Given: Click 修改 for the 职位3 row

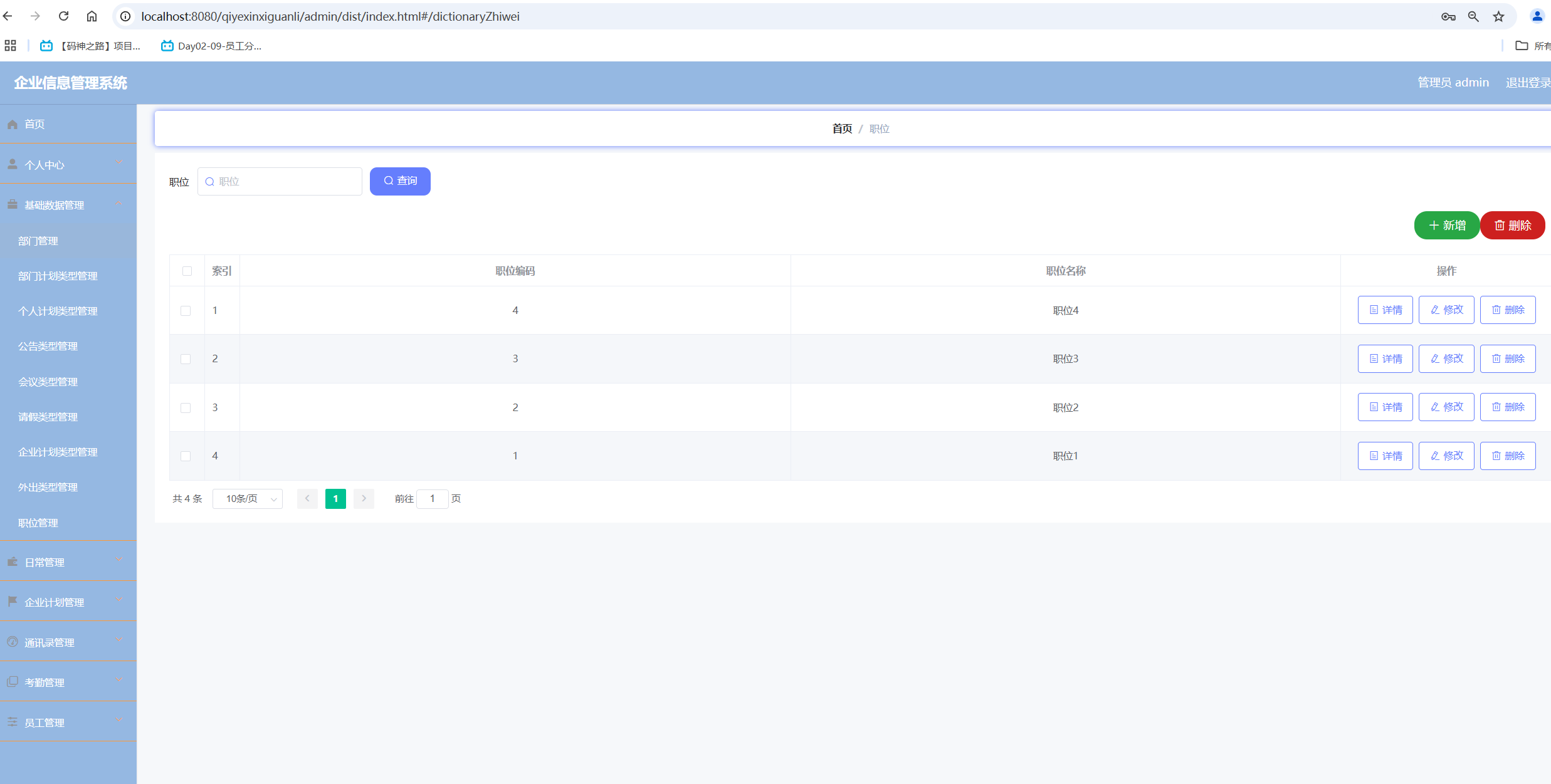Looking at the screenshot, I should 1446,358.
